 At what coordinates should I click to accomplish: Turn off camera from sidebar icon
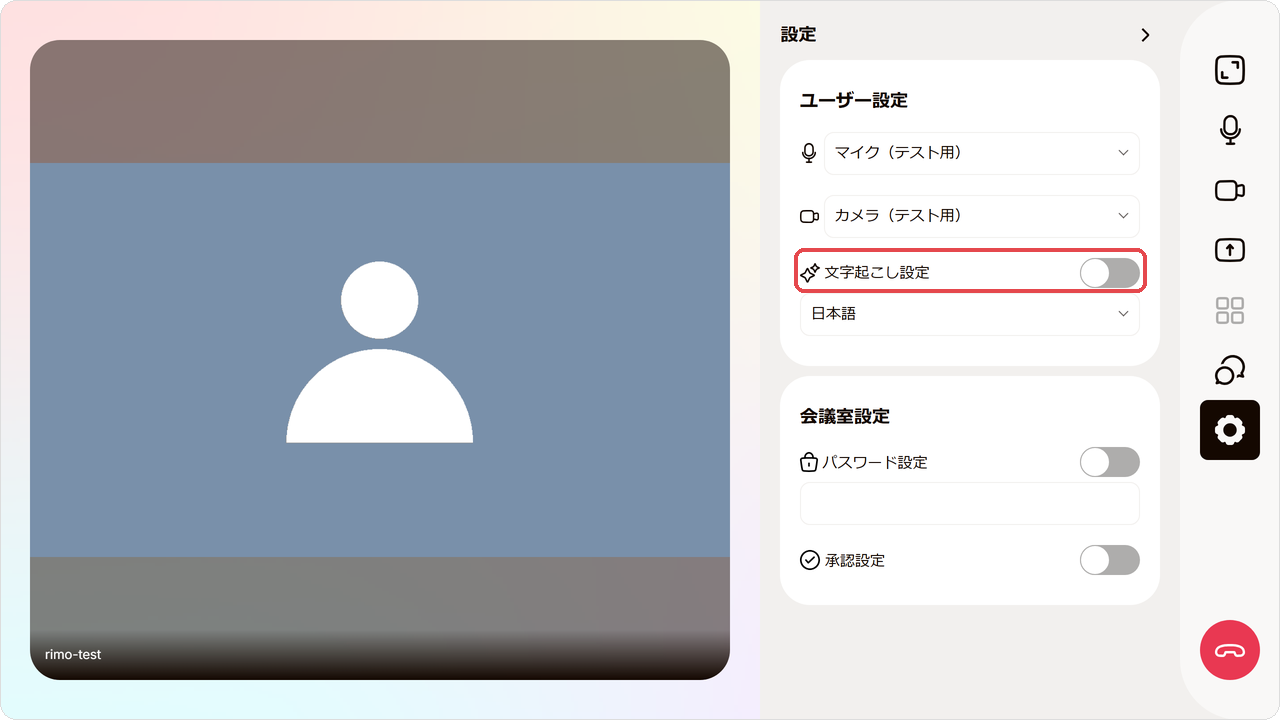point(1230,190)
